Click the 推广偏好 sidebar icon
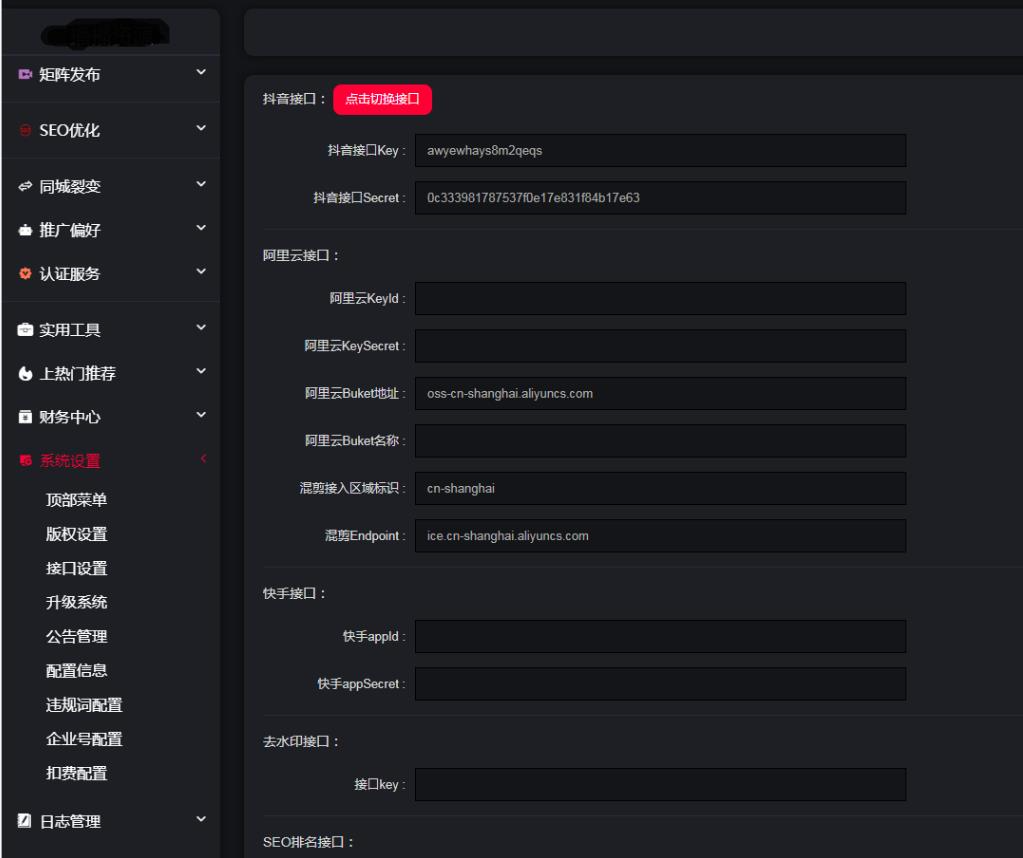Viewport: 1023px width, 858px height. tap(25, 231)
